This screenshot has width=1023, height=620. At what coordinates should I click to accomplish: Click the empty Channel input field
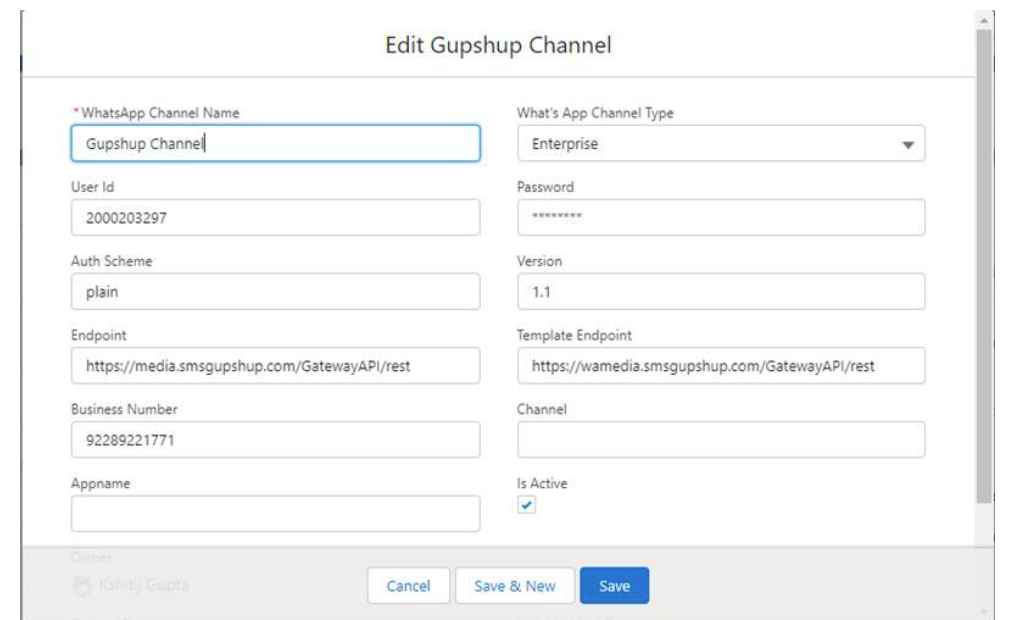pyautogui.click(x=721, y=440)
